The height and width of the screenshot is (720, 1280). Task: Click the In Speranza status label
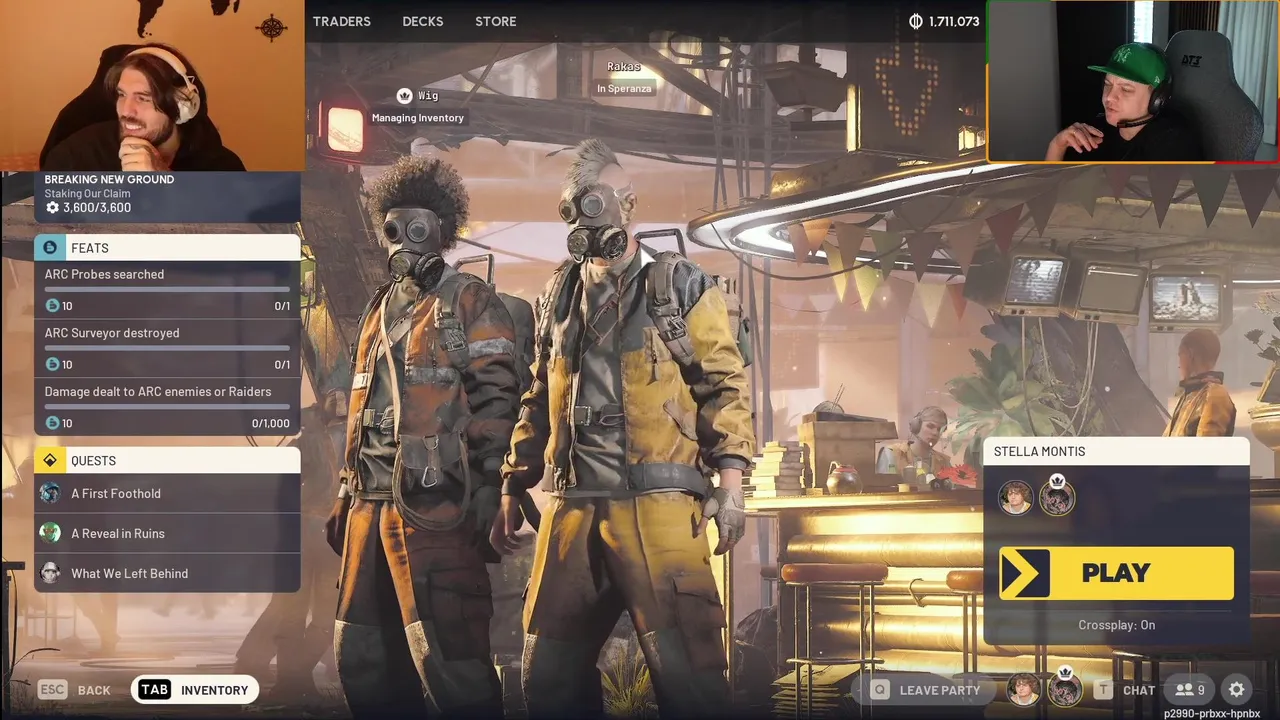tap(624, 88)
